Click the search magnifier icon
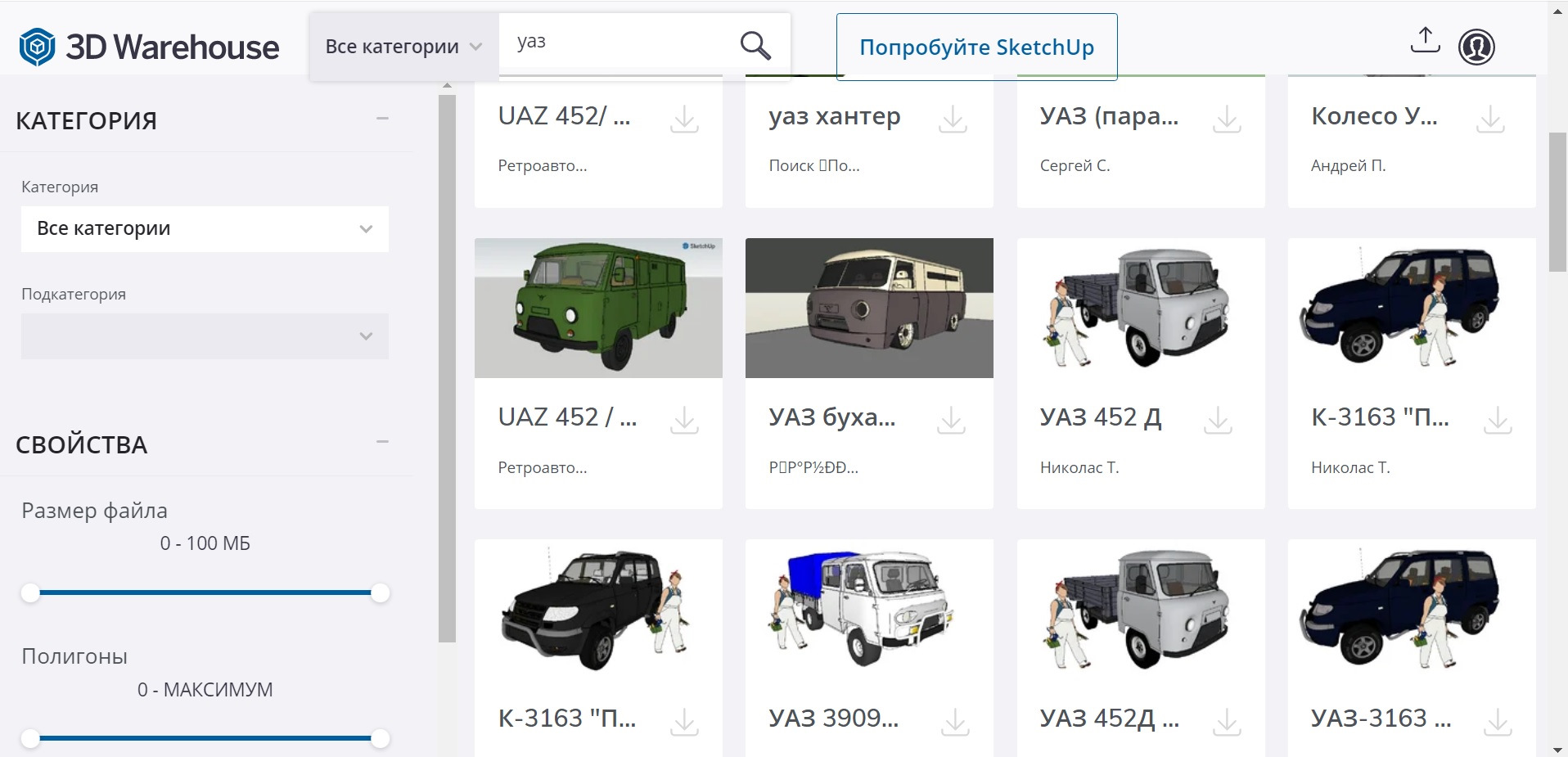Image resolution: width=1568 pixels, height=757 pixels. (754, 44)
